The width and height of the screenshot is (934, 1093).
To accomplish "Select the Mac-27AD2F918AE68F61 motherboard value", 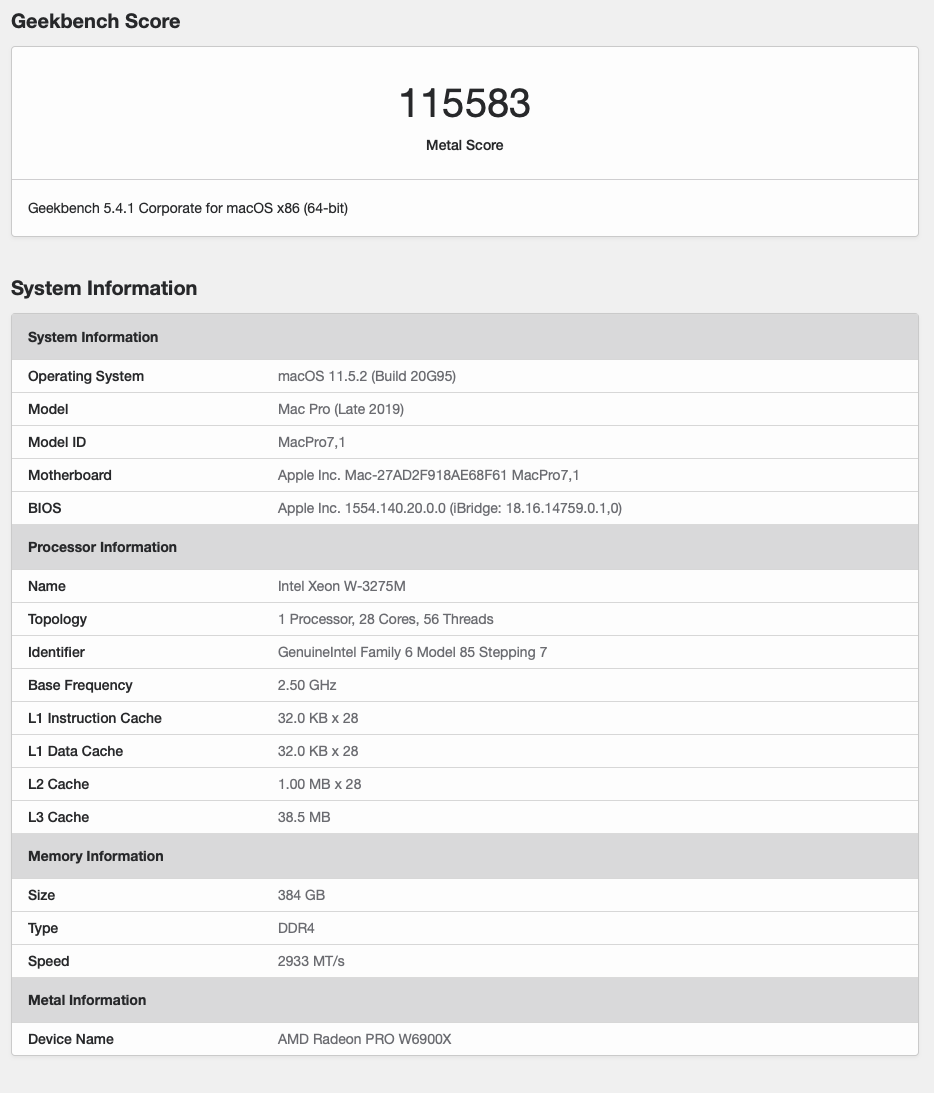I will click(x=428, y=475).
